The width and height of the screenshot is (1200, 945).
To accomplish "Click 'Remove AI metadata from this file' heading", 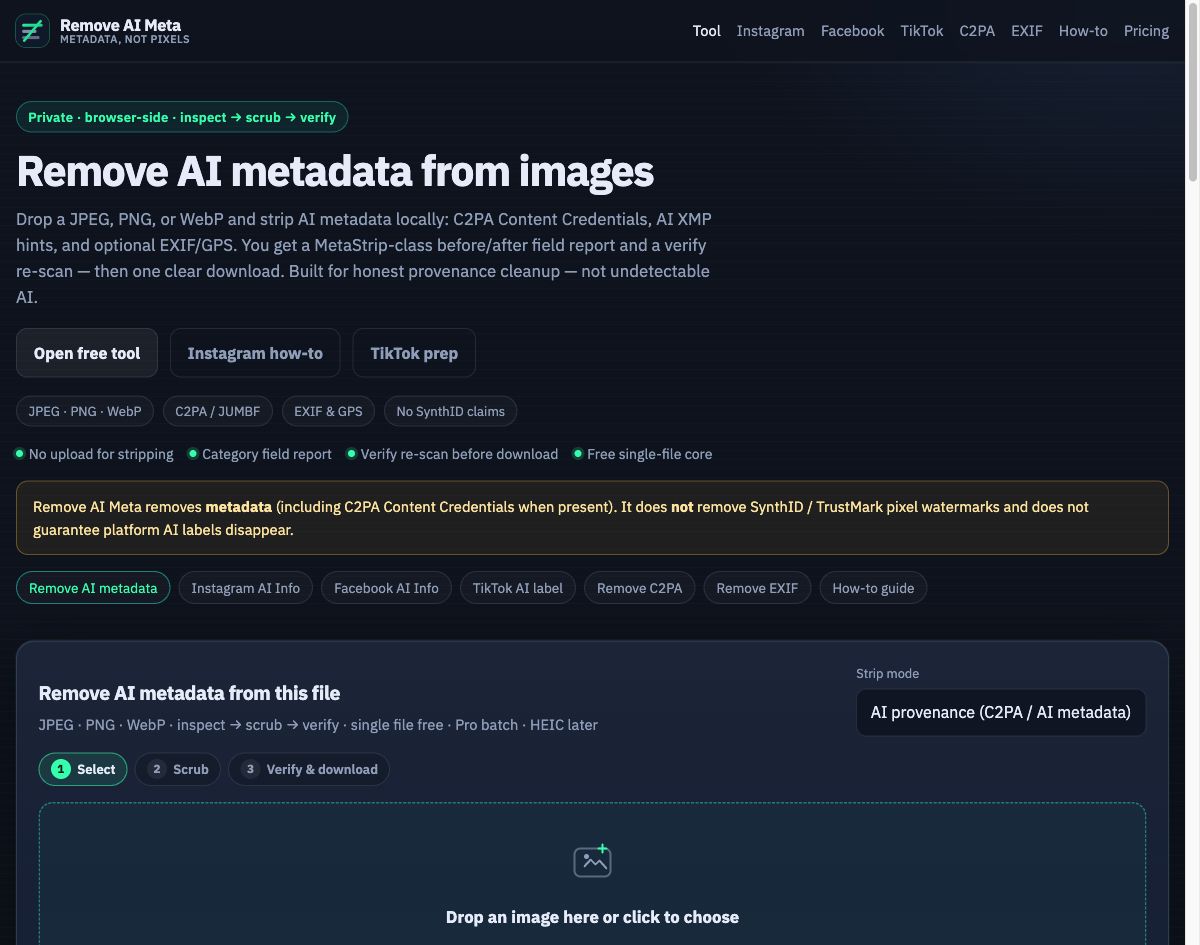I will click(x=189, y=693).
